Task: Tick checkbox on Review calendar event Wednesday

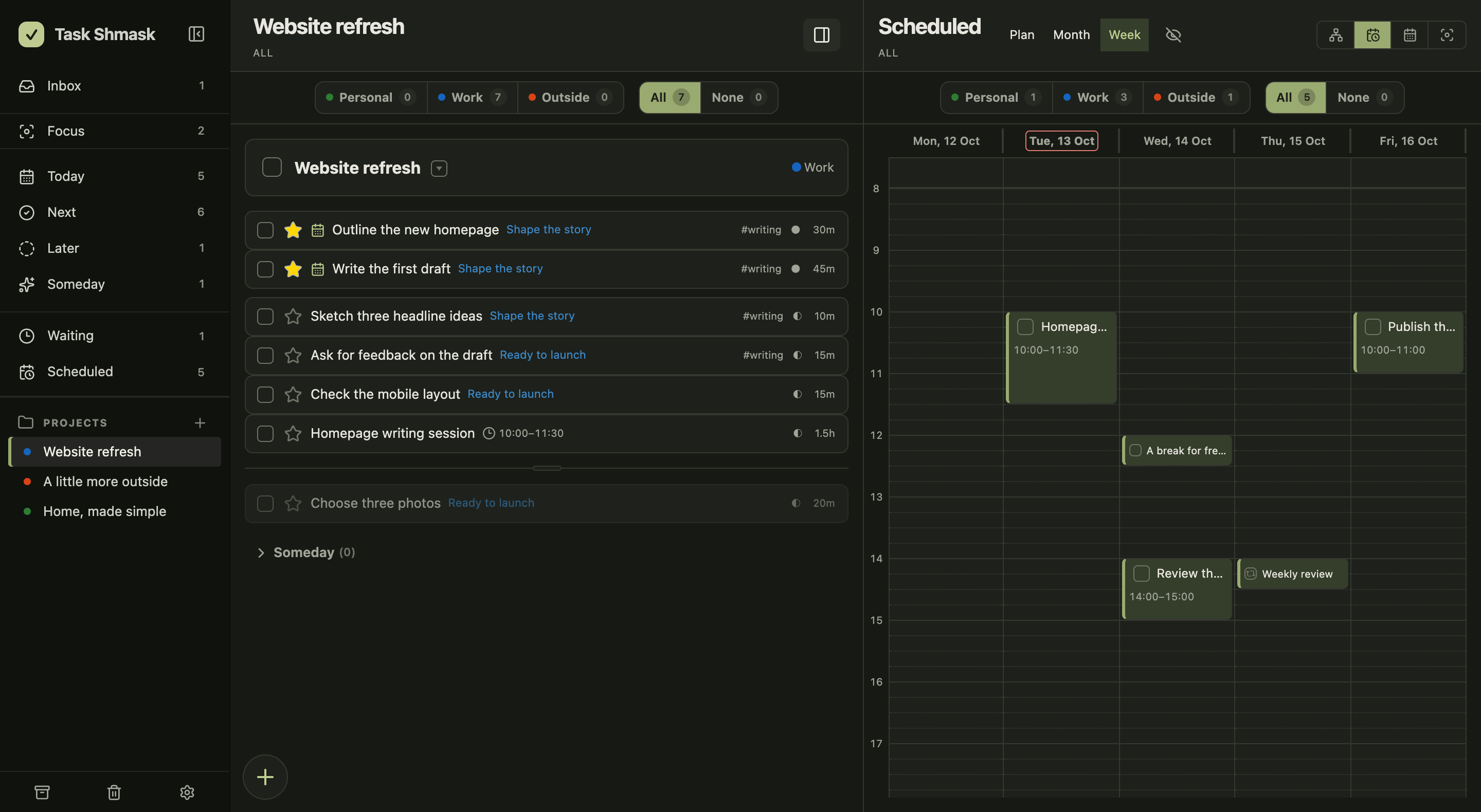Action: click(1141, 573)
